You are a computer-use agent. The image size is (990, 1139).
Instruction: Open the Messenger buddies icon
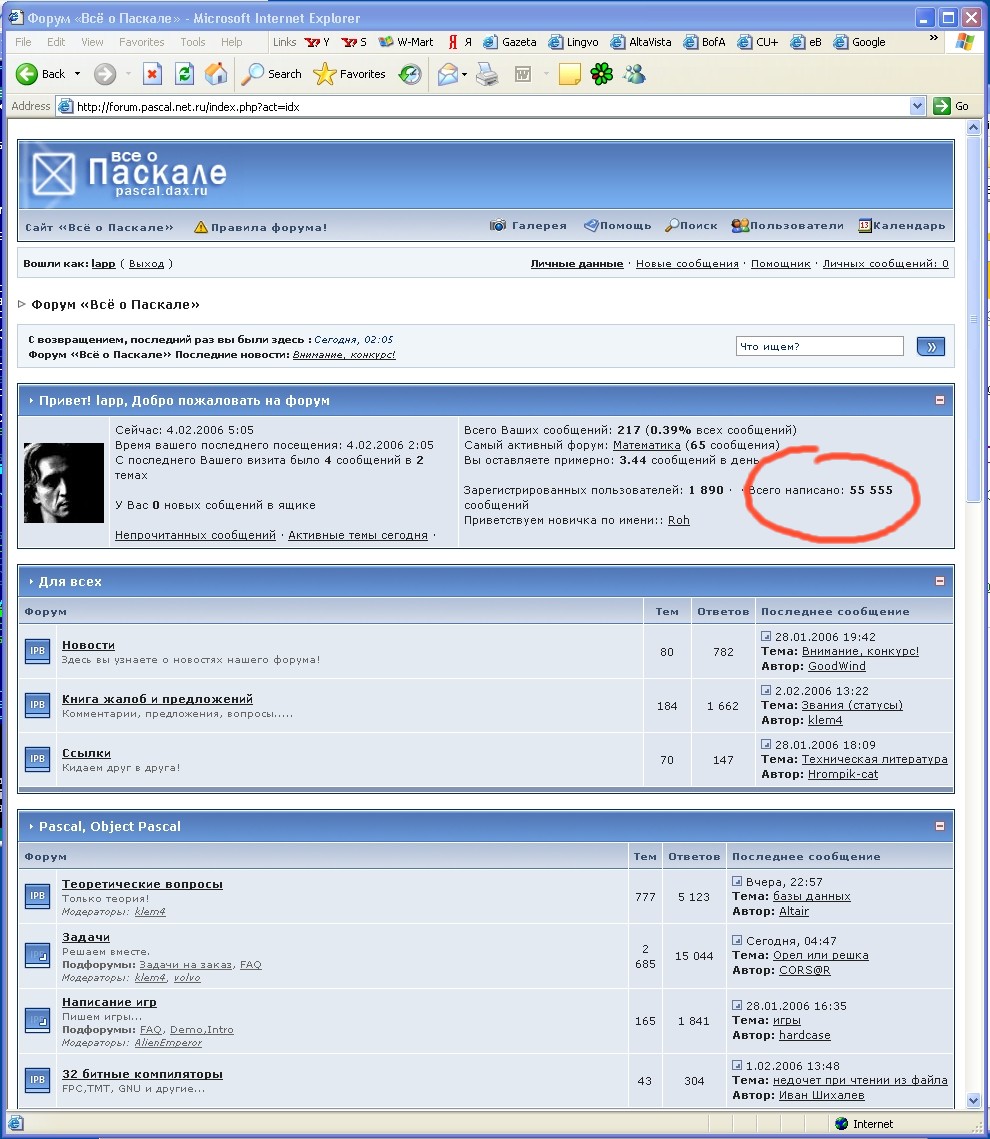click(x=634, y=74)
